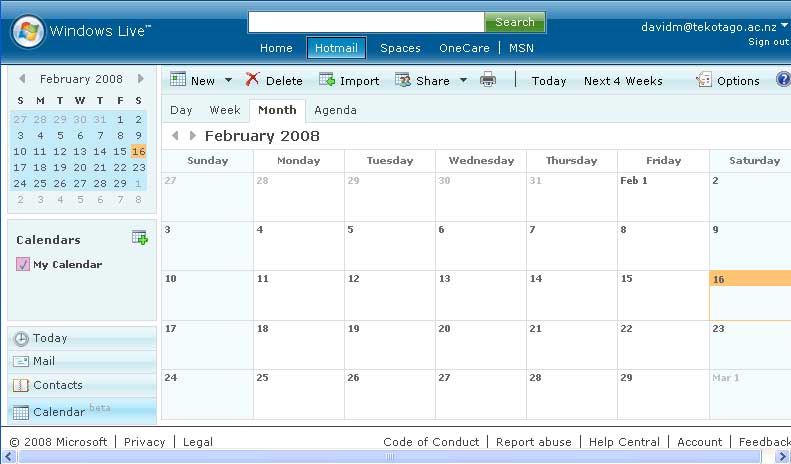The width and height of the screenshot is (791, 464).
Task: Click Next 4 Weeks button
Action: click(623, 81)
